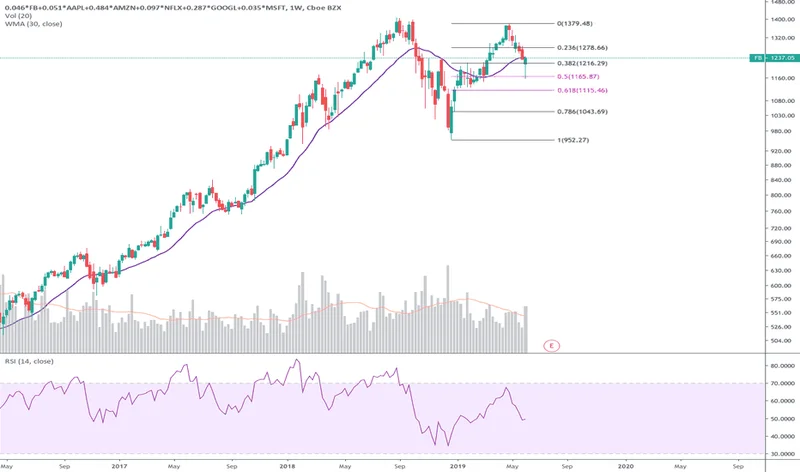Image resolution: width=800 pixels, height=472 pixels.
Task: Click the 30.0000 RSI scale label
Action: (777, 454)
